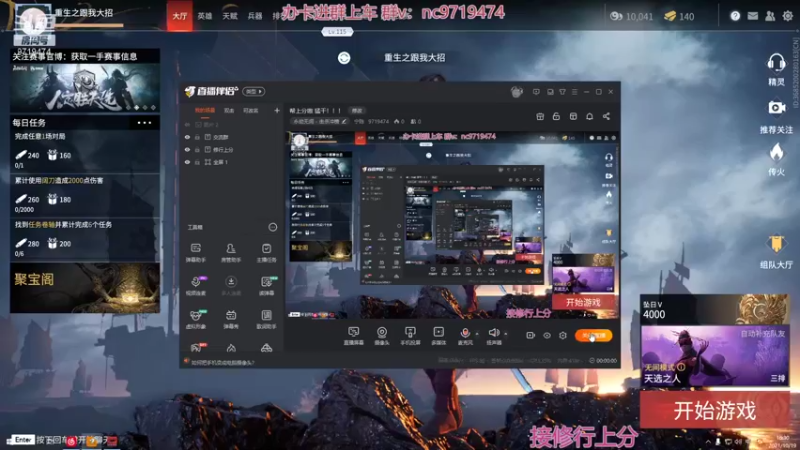Open 虚拟形象 virtual avatar tool
The width and height of the screenshot is (800, 450).
point(196,319)
